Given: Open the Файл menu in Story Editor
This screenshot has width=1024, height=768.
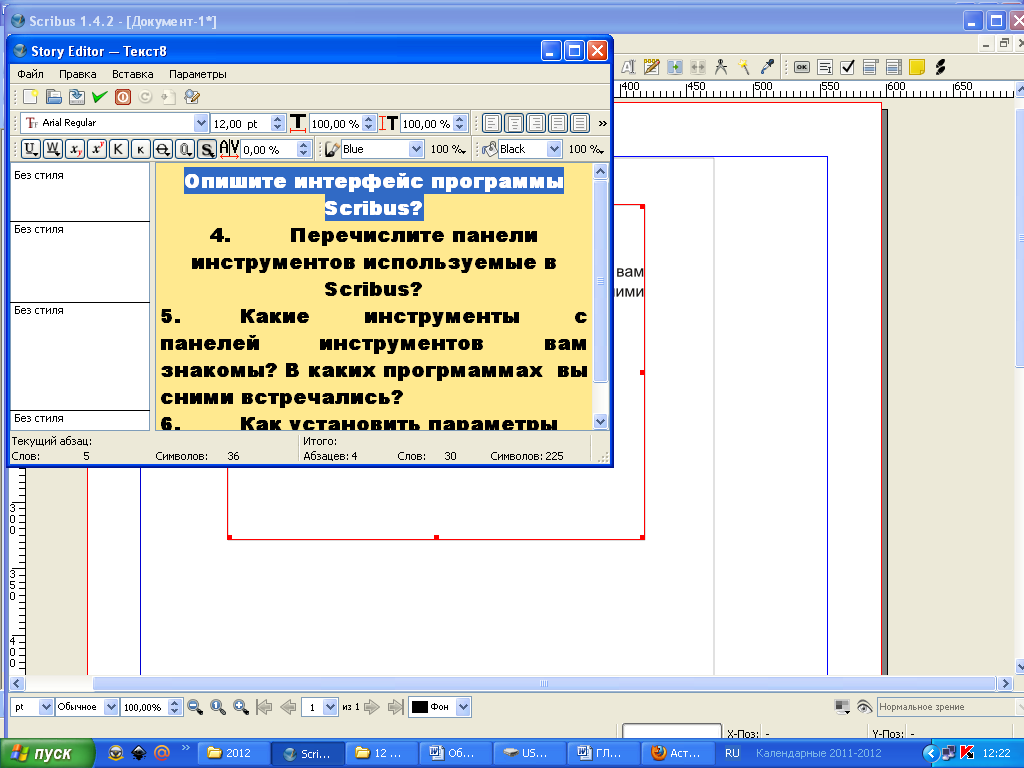Looking at the screenshot, I should [x=31, y=74].
